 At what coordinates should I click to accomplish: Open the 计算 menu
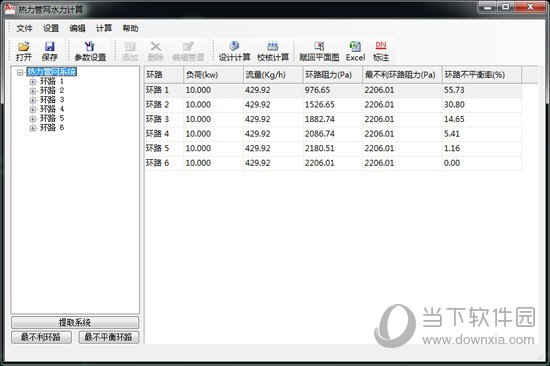(104, 28)
